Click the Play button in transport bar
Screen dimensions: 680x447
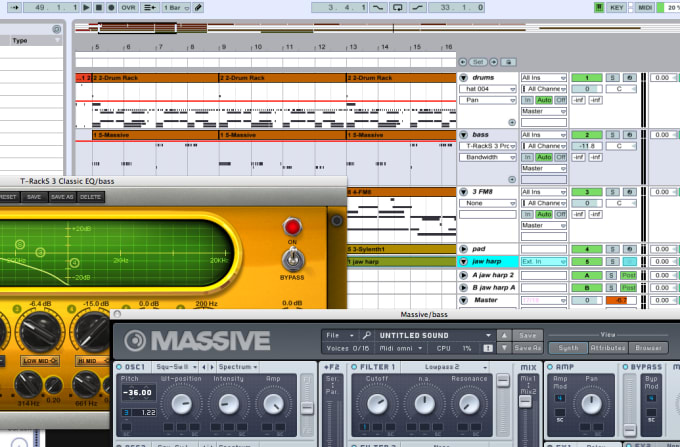point(86,7)
